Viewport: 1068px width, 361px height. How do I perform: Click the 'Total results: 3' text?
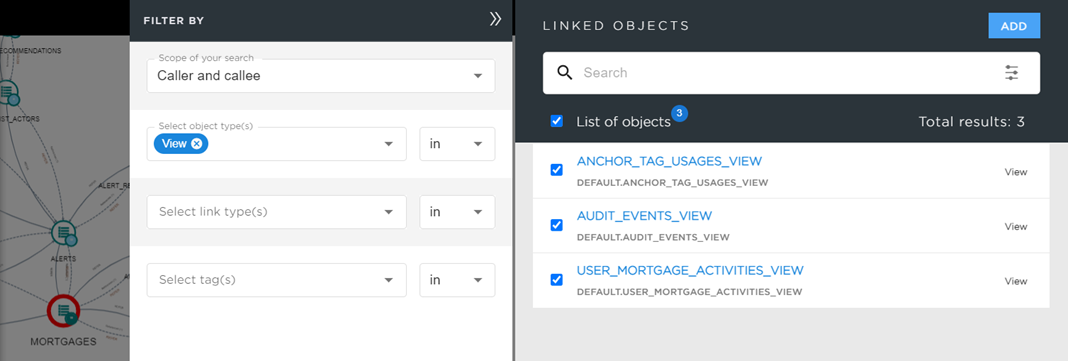click(971, 122)
